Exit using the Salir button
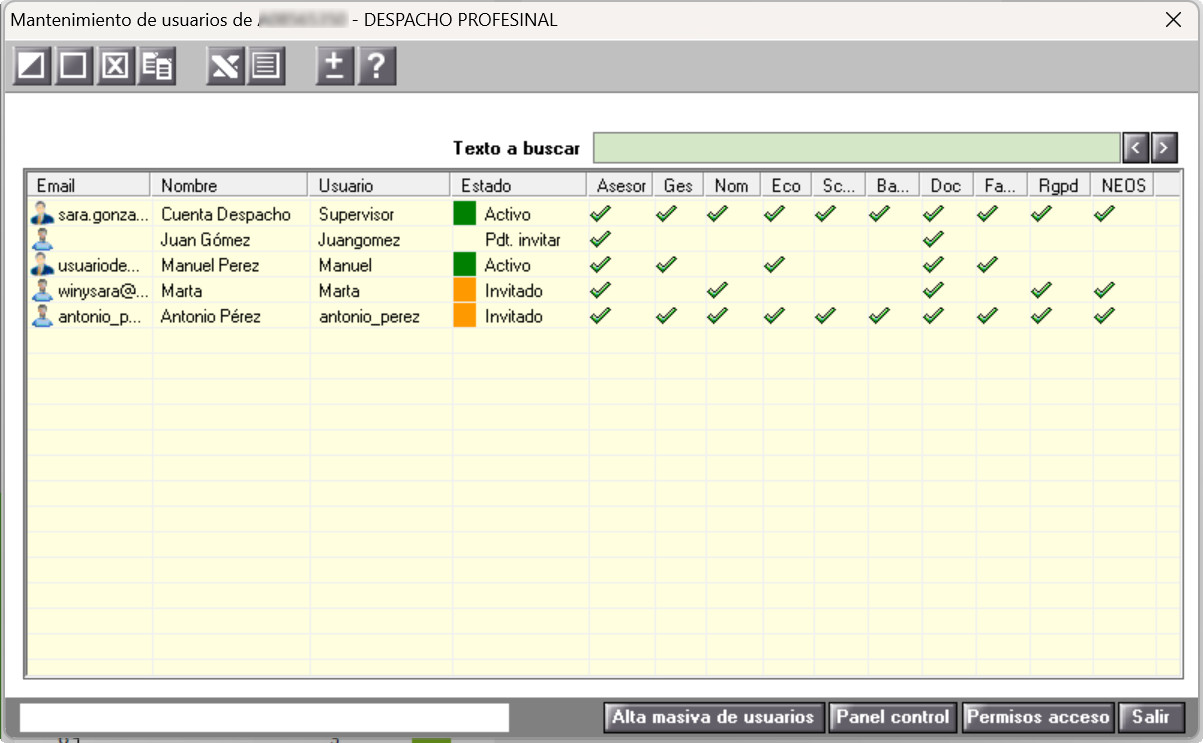1203x743 pixels. point(1151,717)
